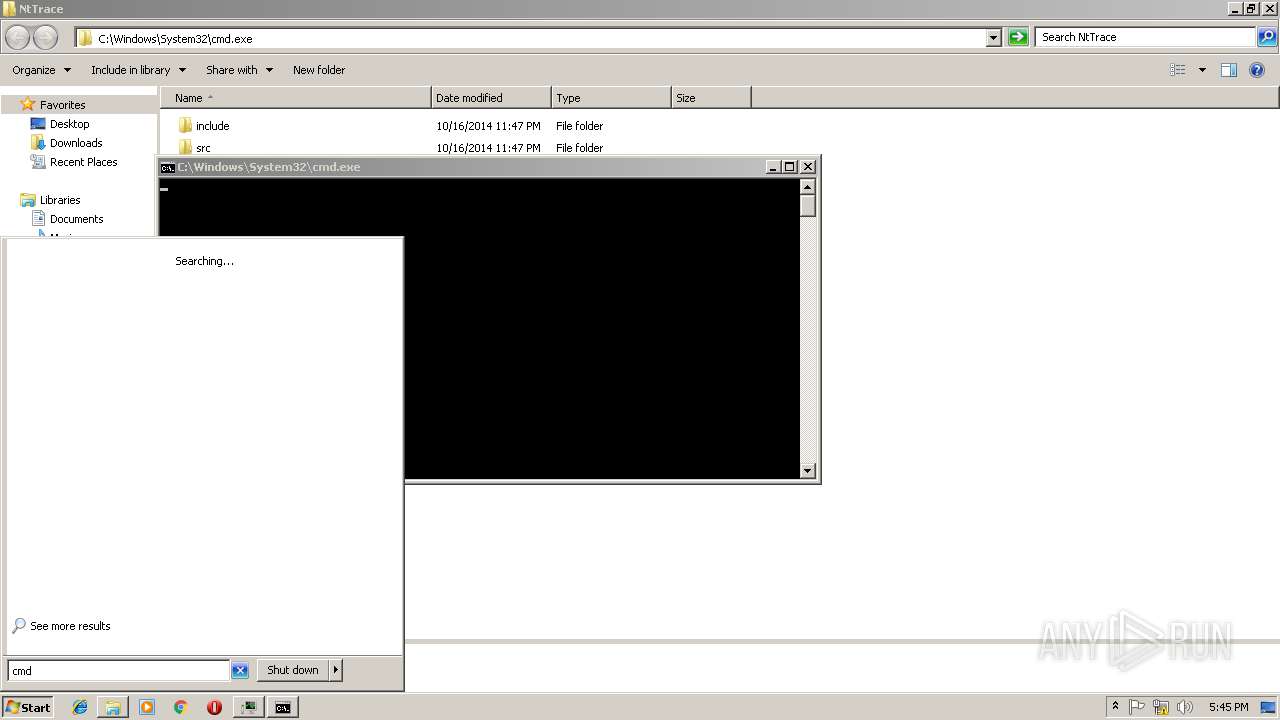Open the green monitor taskbar app
Image resolution: width=1280 pixels, height=720 pixels.
click(248, 707)
